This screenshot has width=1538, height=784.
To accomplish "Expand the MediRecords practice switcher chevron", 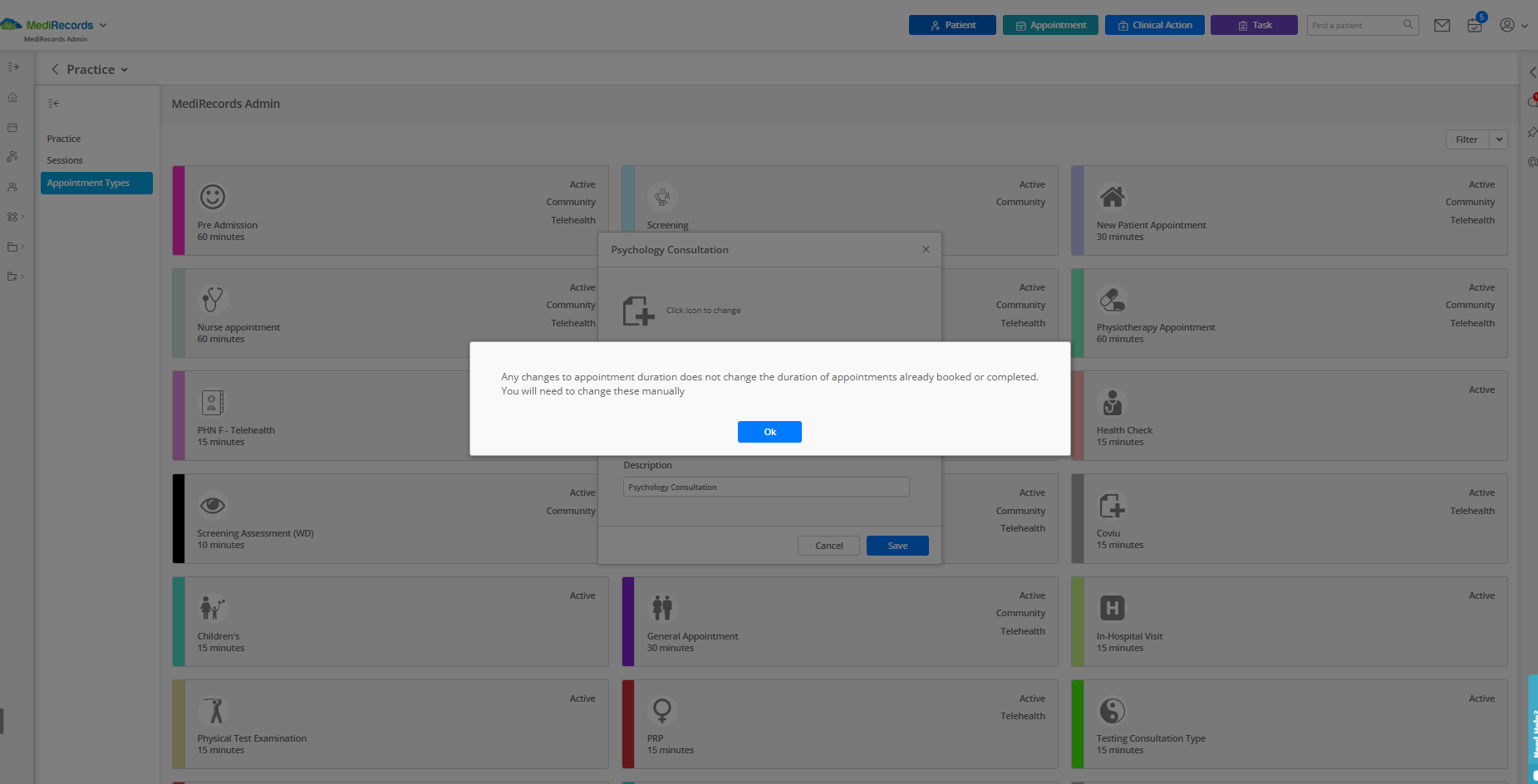I will pyautogui.click(x=102, y=24).
